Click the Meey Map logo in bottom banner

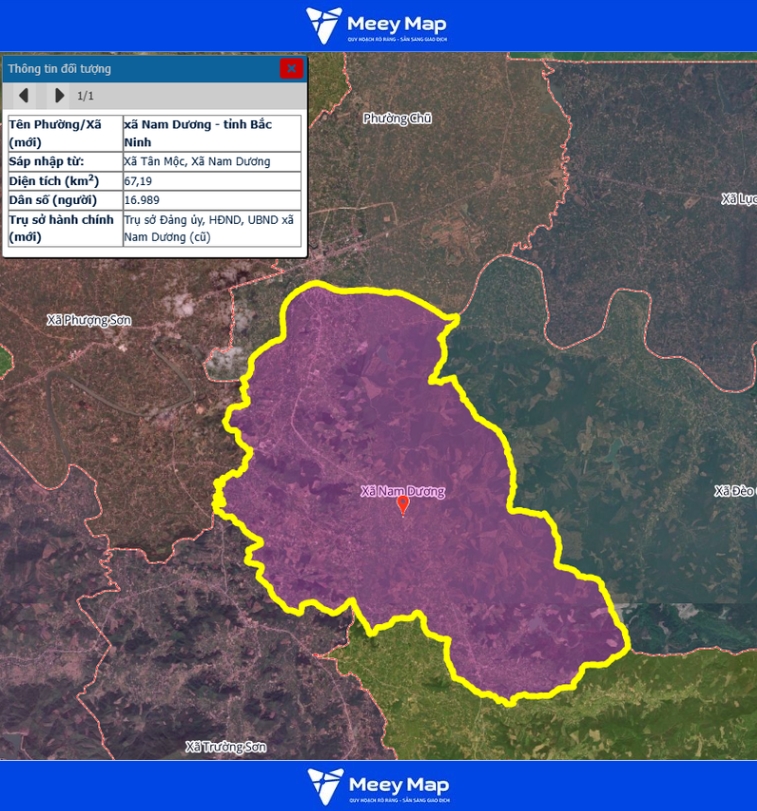(x=378, y=786)
